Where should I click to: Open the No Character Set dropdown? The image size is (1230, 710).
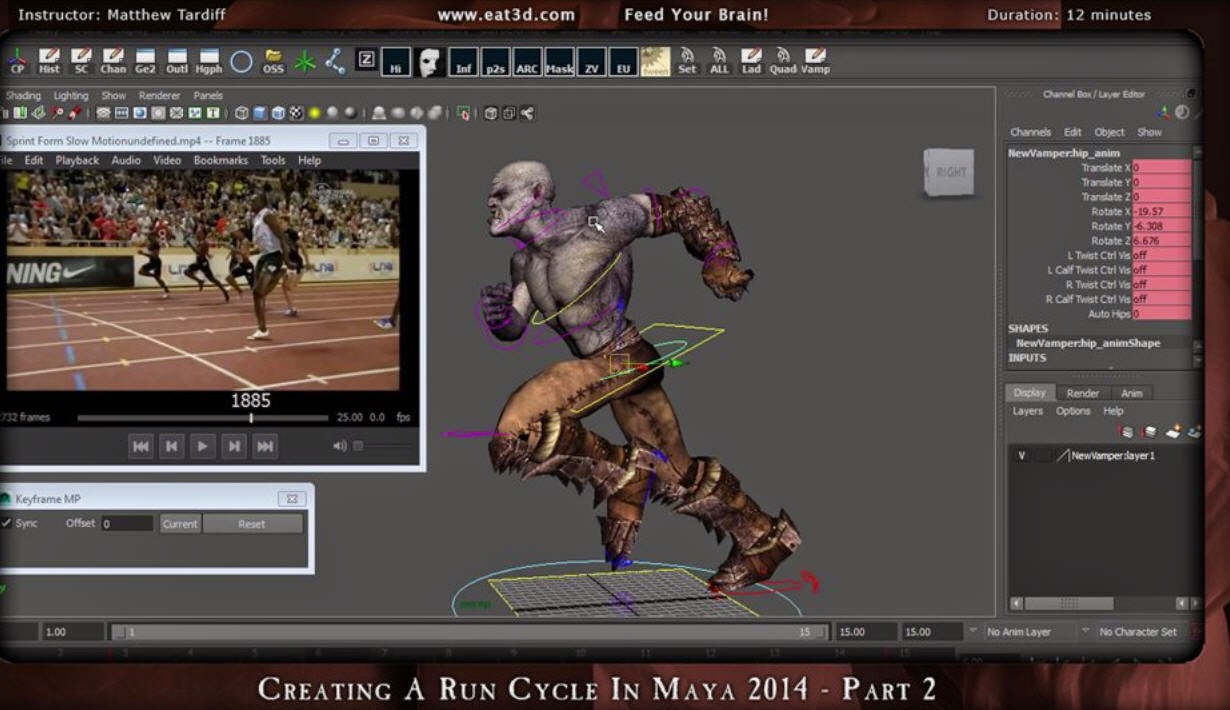pyautogui.click(x=1140, y=631)
